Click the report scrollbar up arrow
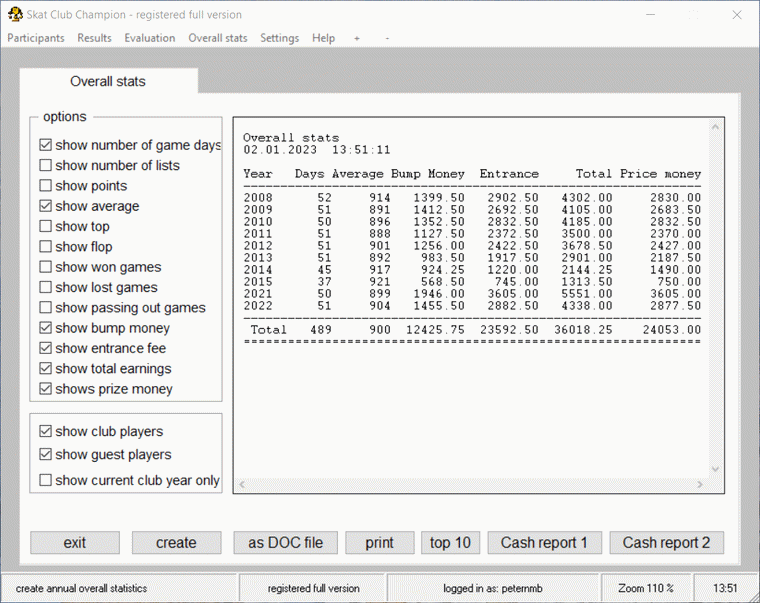Screen dimensions: 760x603 (715, 127)
